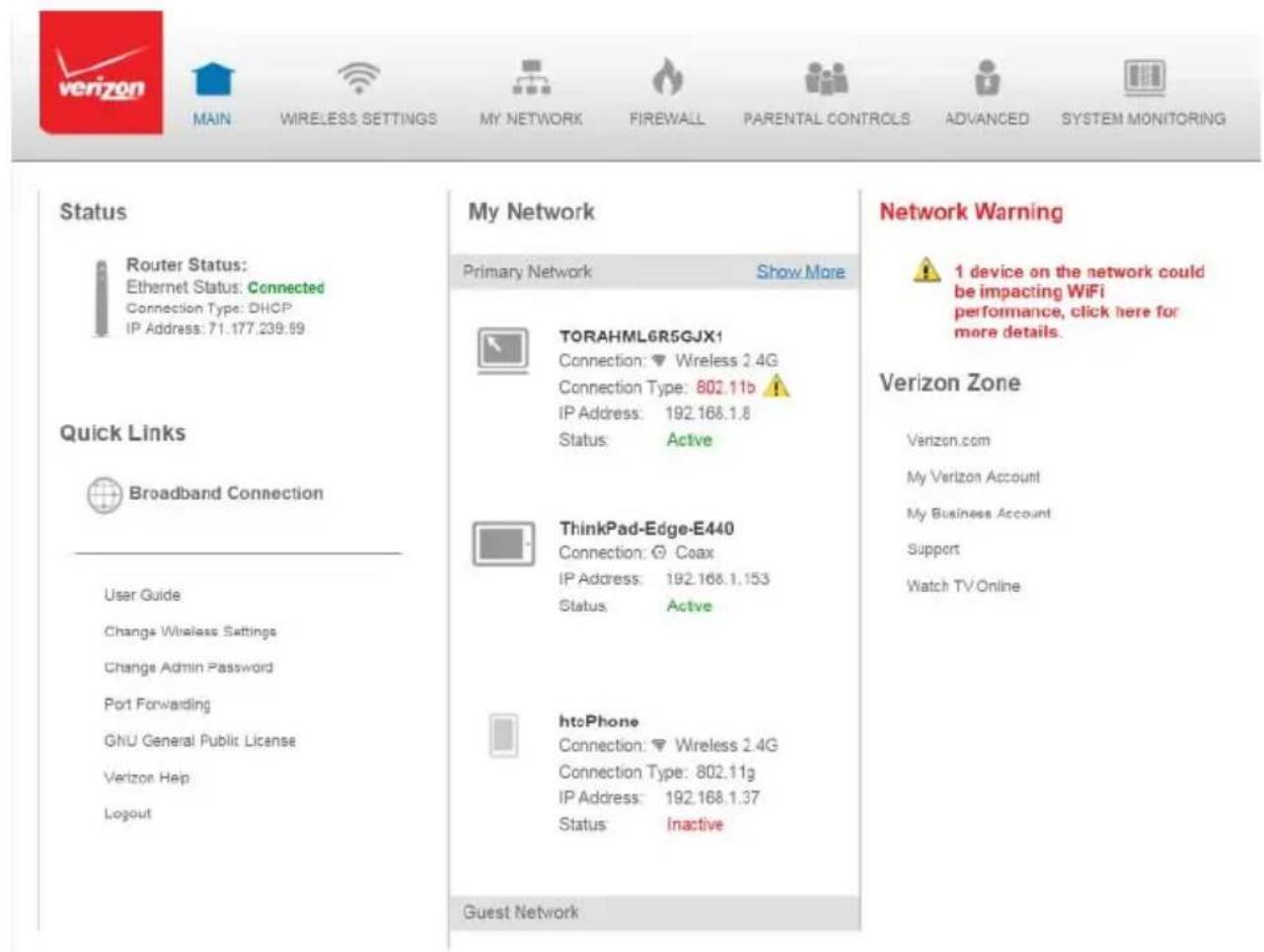Click the globe icon beside Broadband Connection
Image resolution: width=1264 pixels, height=952 pixels.
pos(105,494)
